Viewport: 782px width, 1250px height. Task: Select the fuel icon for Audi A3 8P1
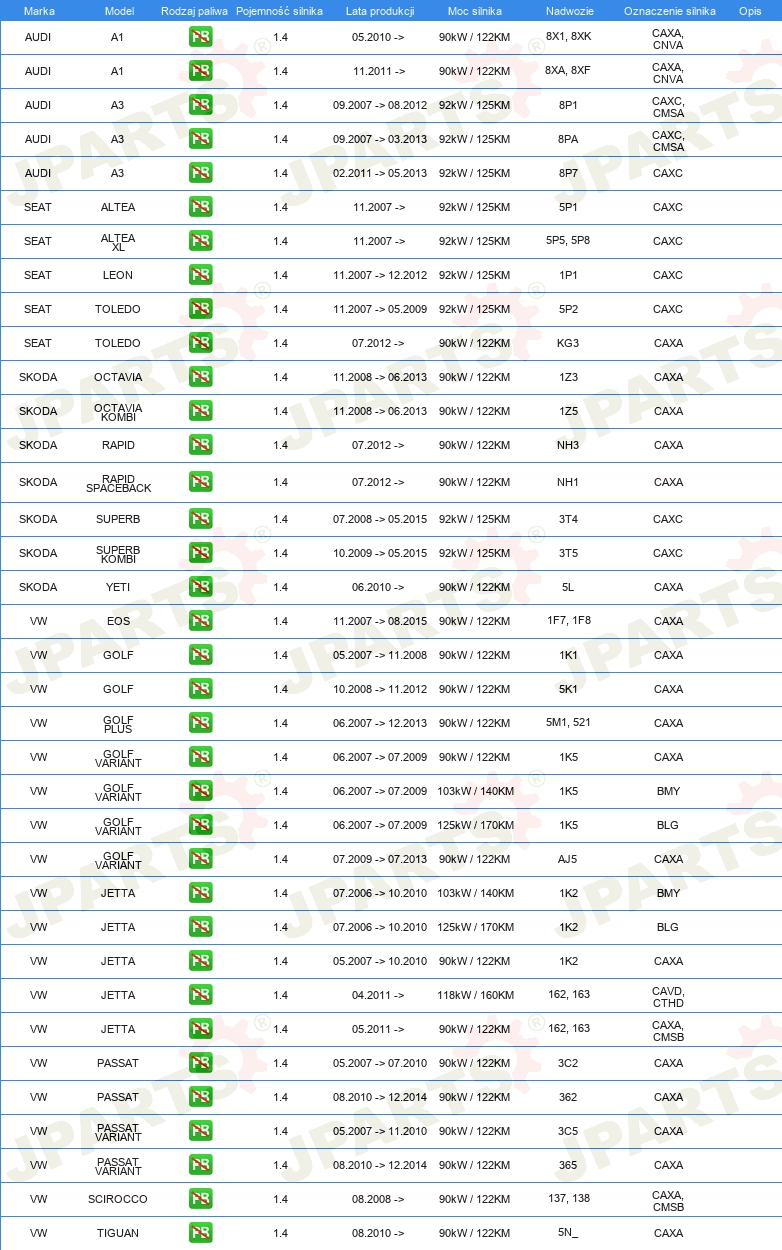coord(200,105)
